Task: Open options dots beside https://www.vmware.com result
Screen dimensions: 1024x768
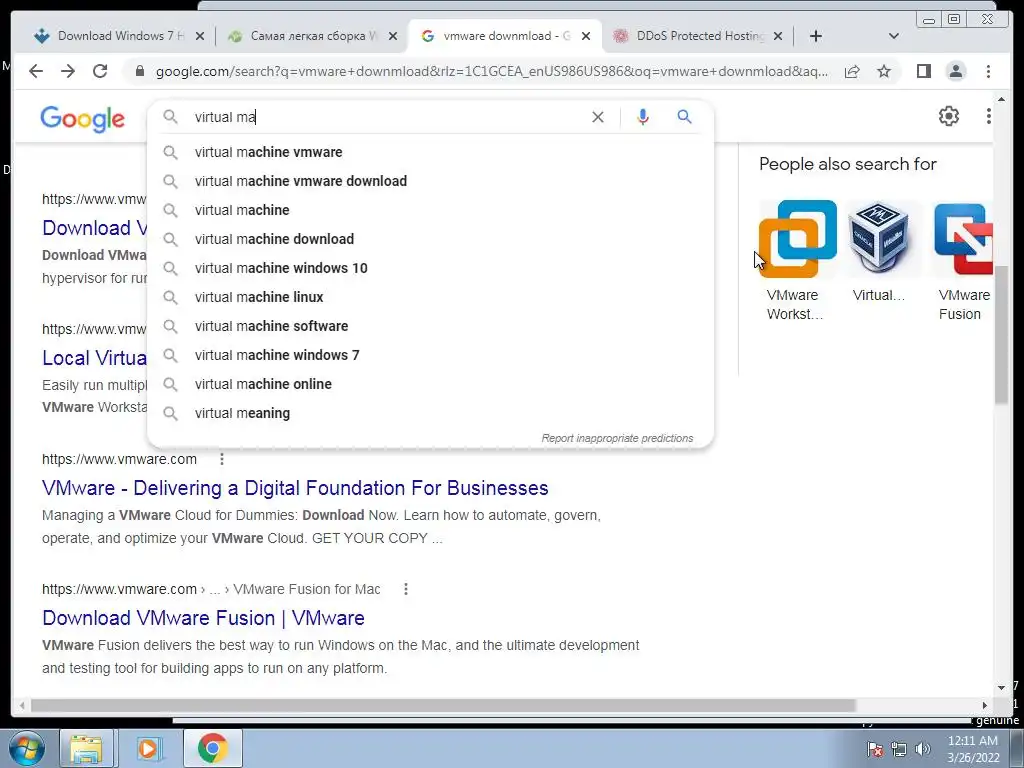Action: pos(222,459)
